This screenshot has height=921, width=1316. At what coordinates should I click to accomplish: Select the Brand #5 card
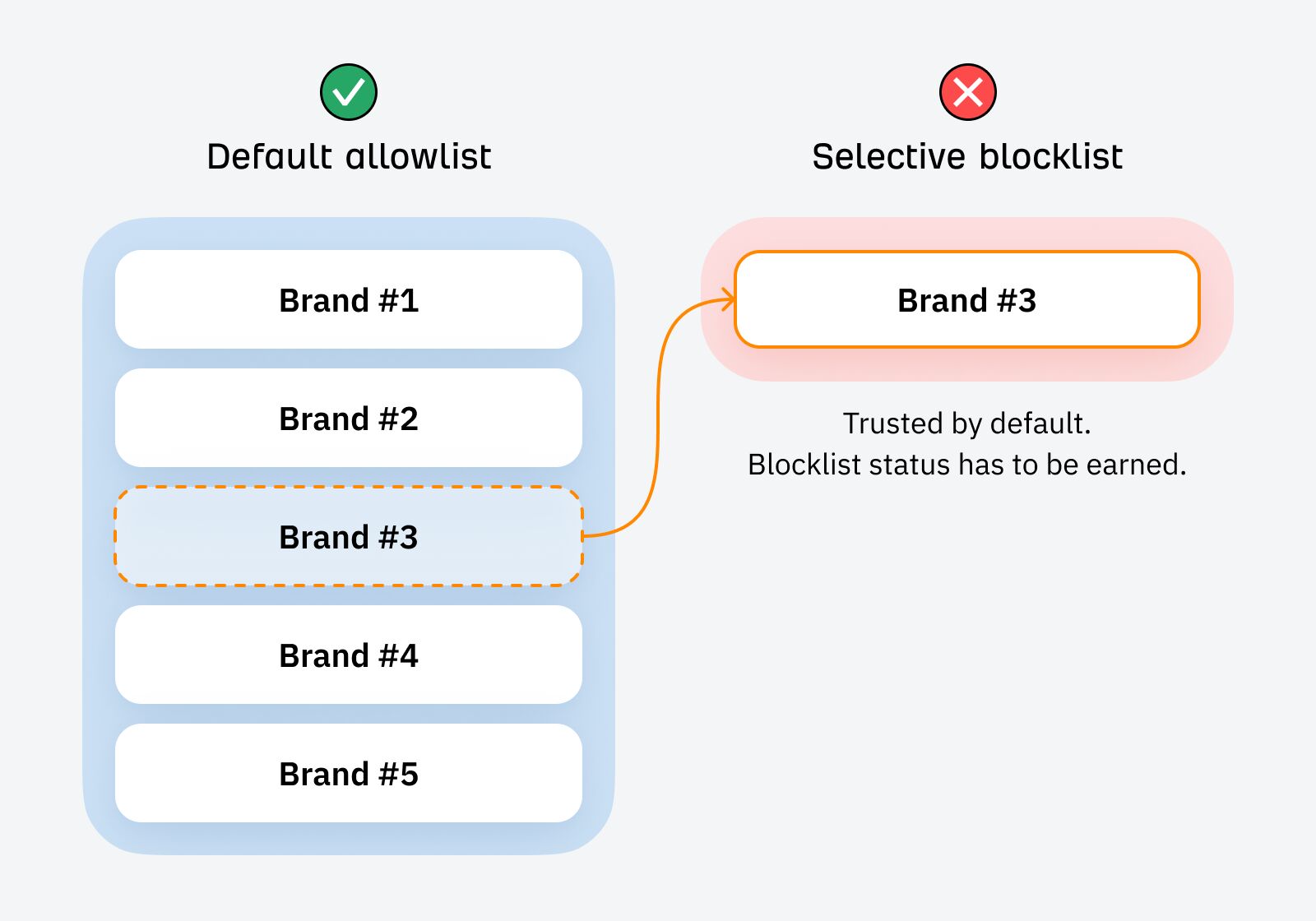pos(349,774)
